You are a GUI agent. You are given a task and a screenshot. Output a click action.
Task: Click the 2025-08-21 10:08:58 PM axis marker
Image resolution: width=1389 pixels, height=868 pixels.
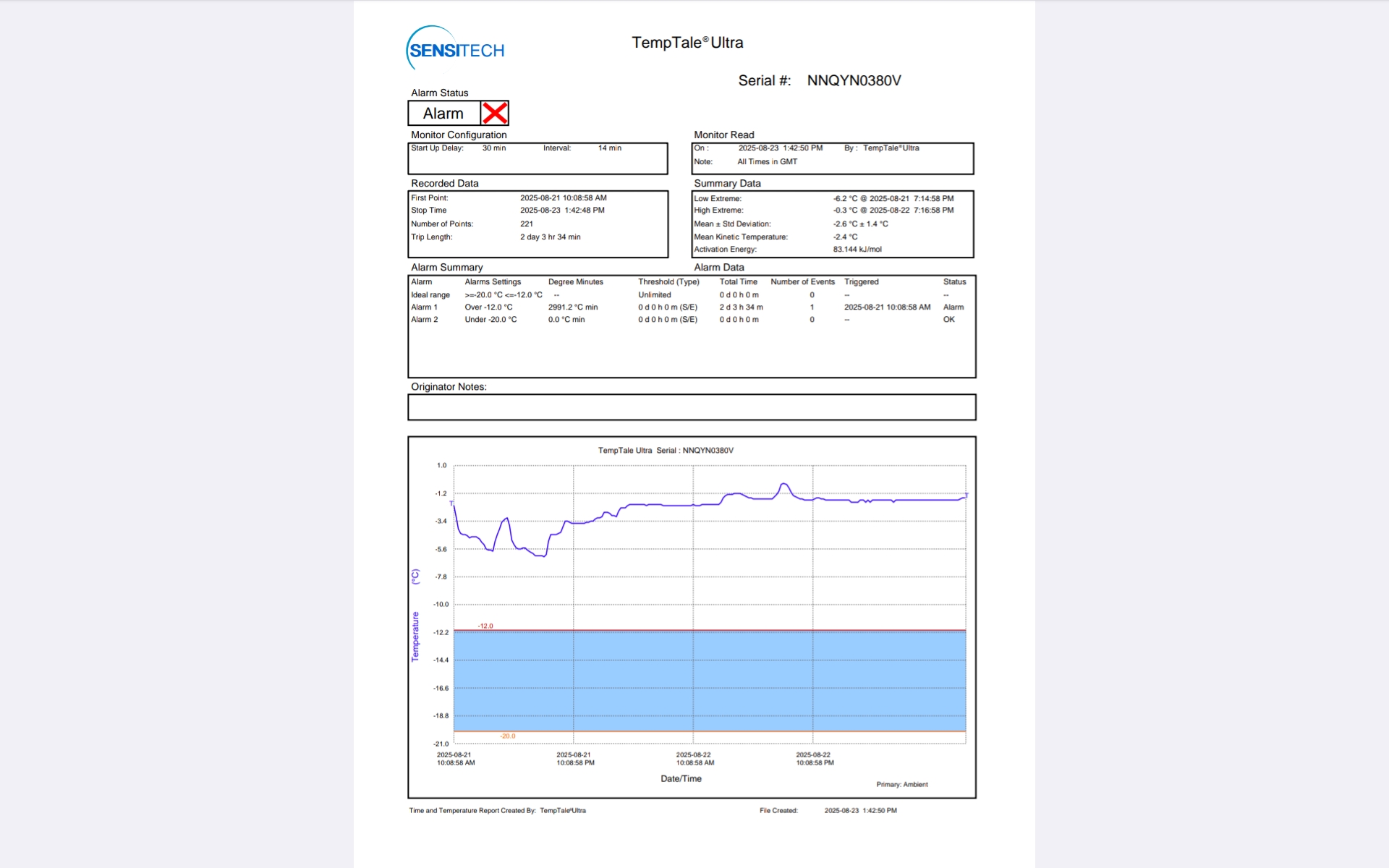[574, 759]
